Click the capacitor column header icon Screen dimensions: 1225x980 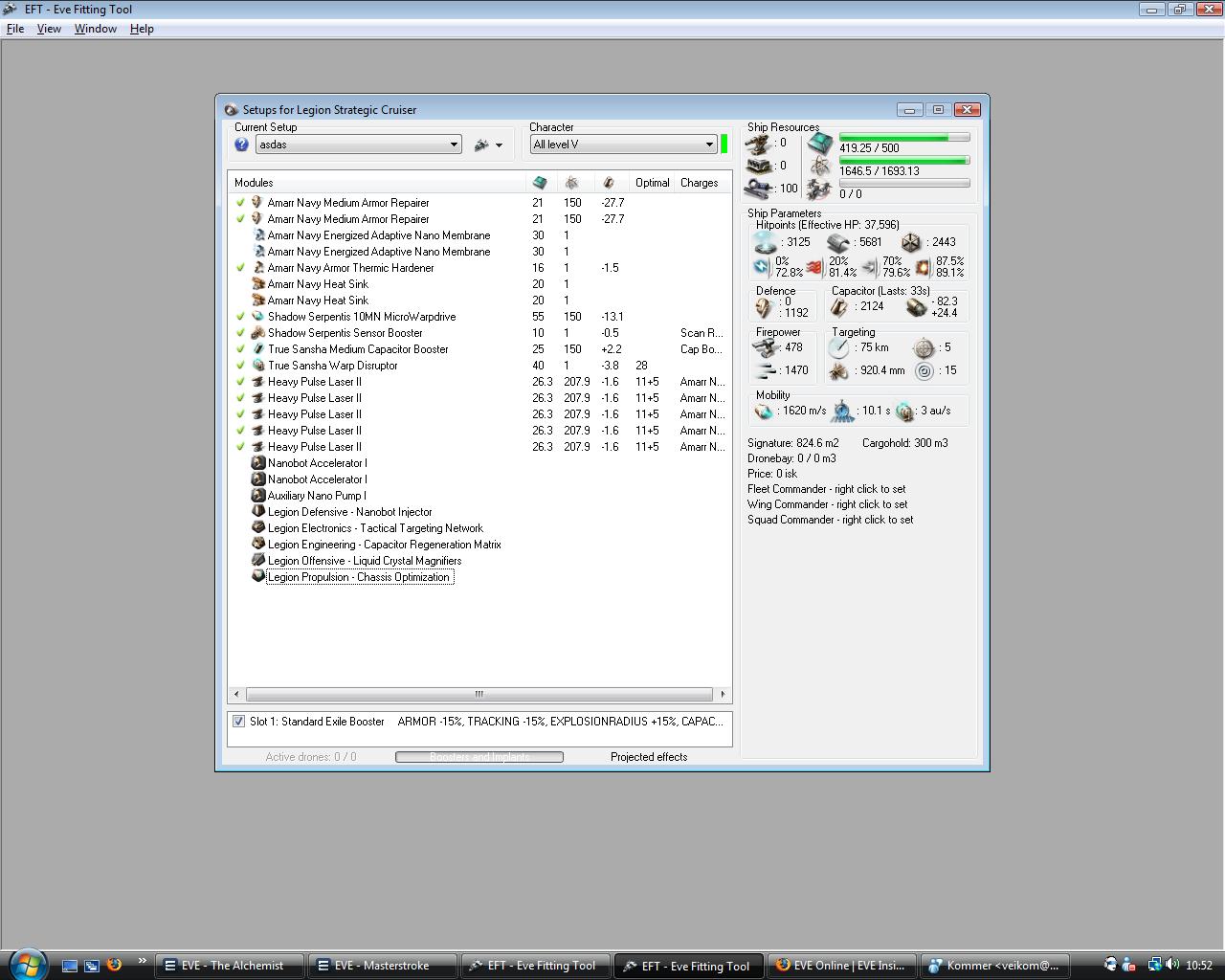pyautogui.click(x=608, y=183)
